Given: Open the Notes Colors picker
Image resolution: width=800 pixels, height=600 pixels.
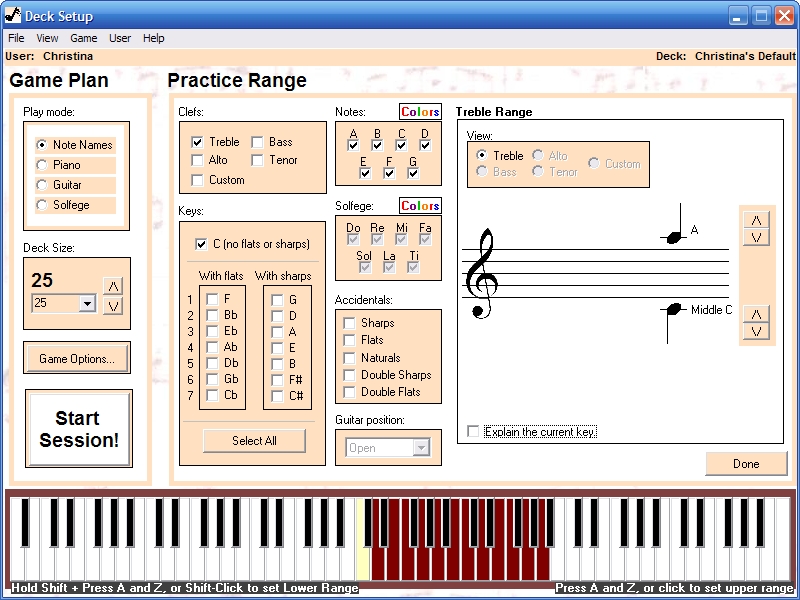Looking at the screenshot, I should click(x=420, y=112).
